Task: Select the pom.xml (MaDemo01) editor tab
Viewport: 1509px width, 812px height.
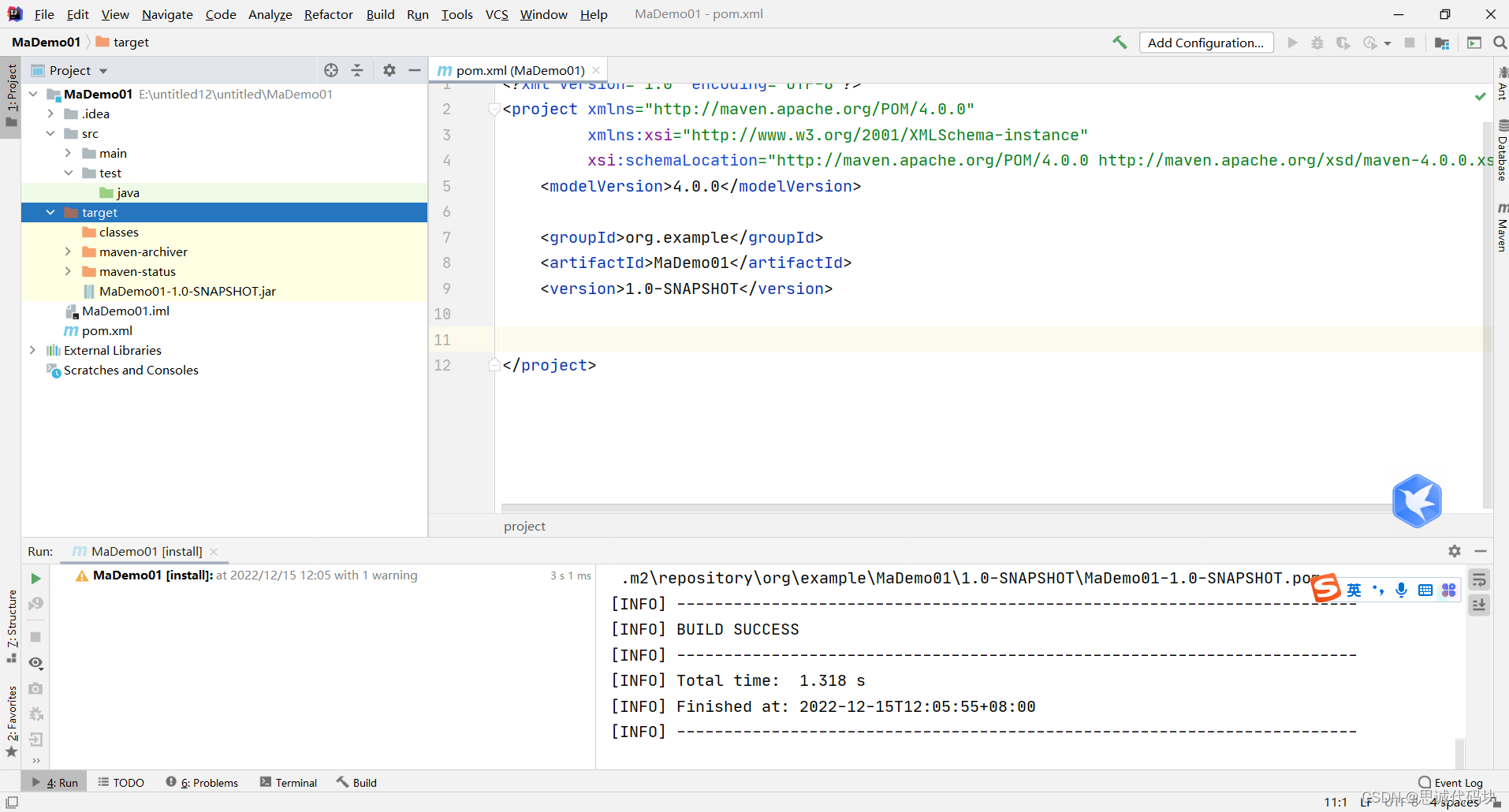Action: pos(520,70)
